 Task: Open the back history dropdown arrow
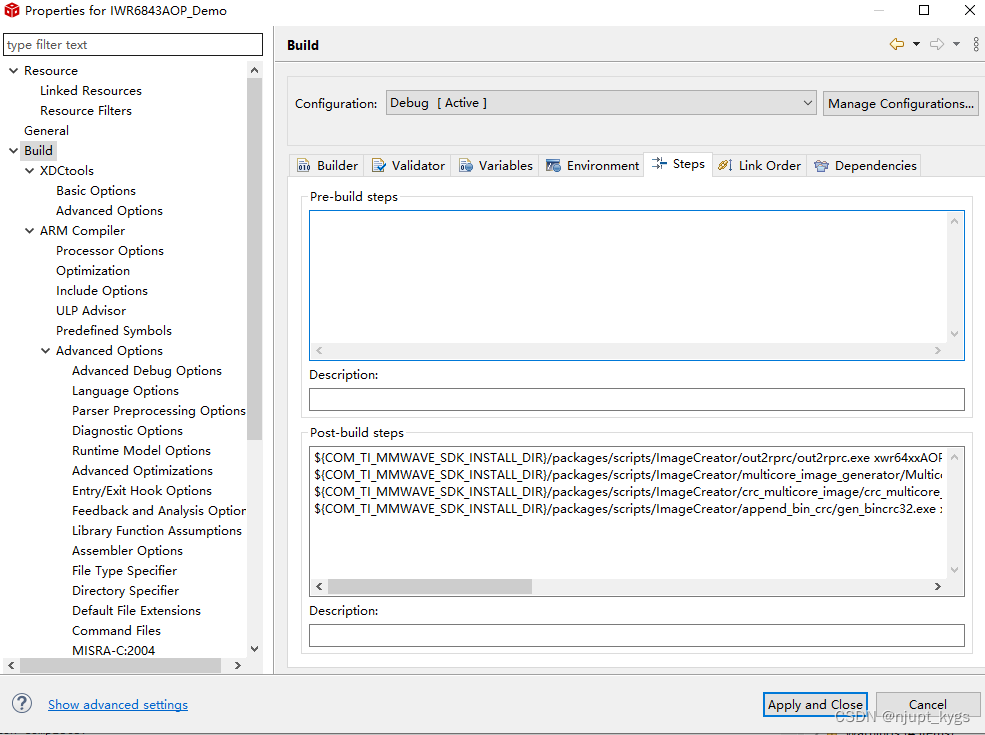pos(916,44)
